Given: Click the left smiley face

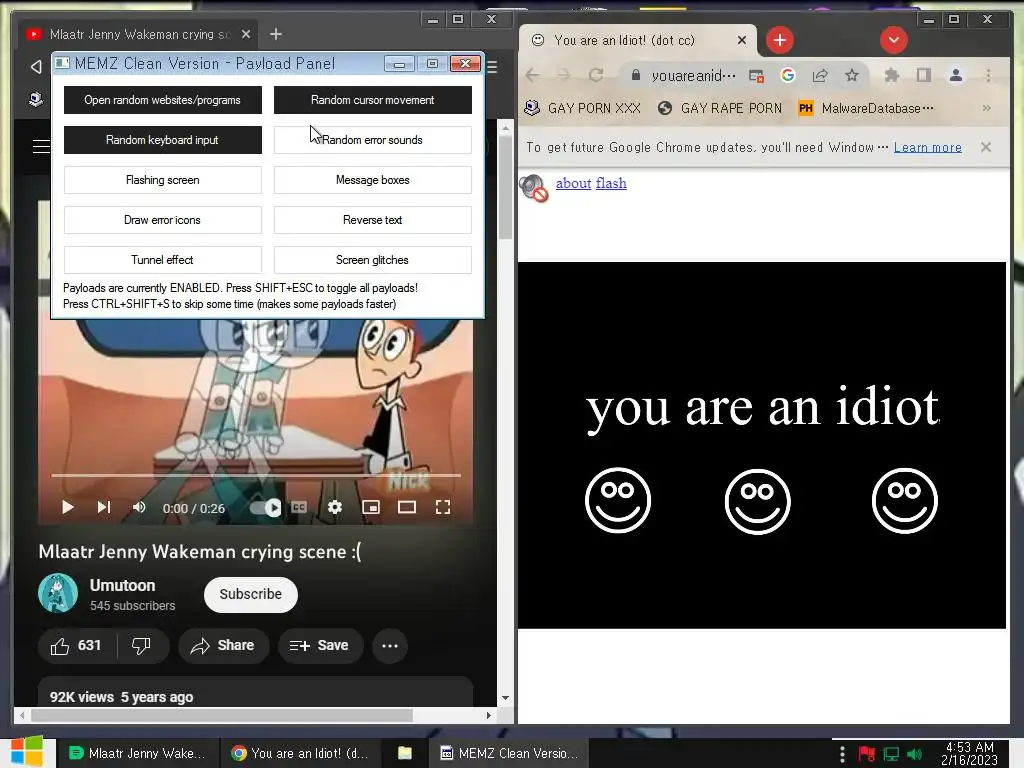Looking at the screenshot, I should click(618, 501).
